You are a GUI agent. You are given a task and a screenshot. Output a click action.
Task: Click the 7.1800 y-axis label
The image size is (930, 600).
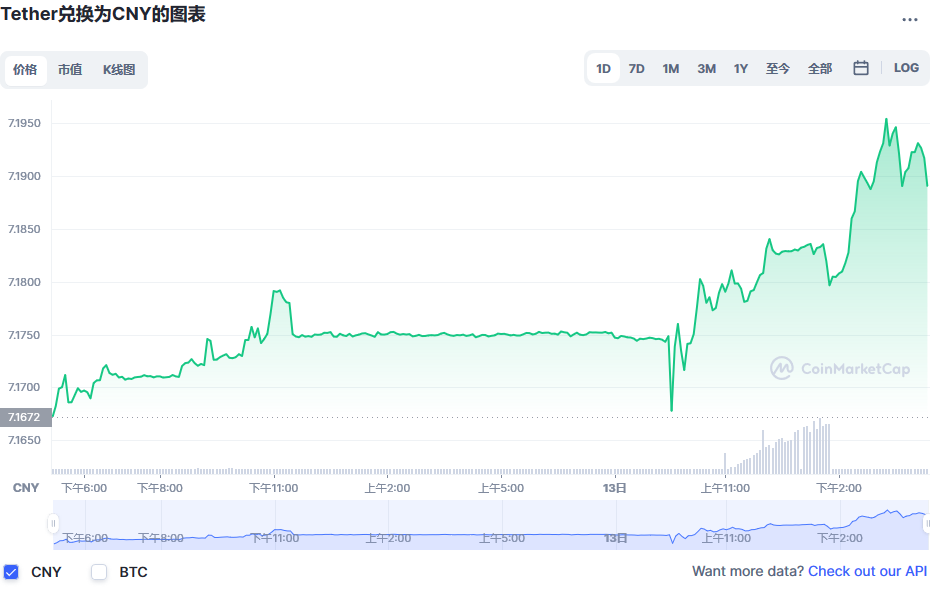click(24, 282)
